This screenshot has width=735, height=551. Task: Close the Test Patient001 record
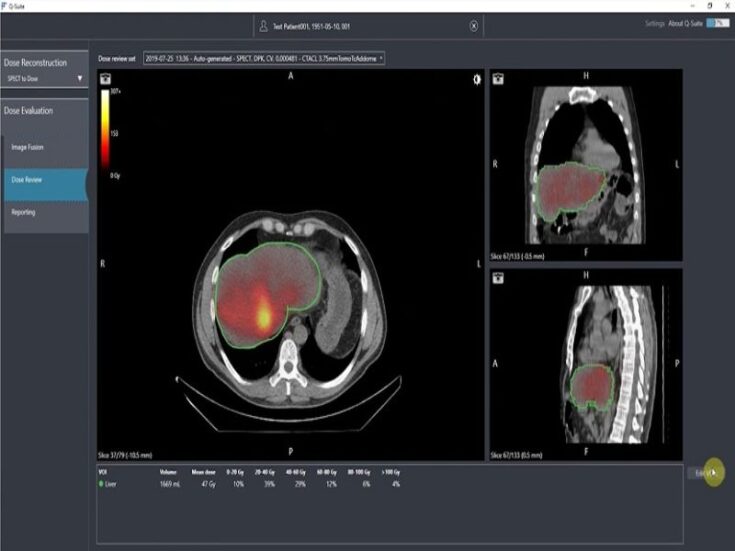(474, 25)
